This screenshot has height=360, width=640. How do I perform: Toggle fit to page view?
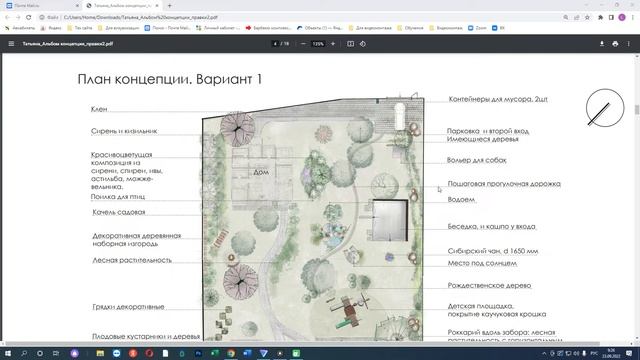click(350, 44)
